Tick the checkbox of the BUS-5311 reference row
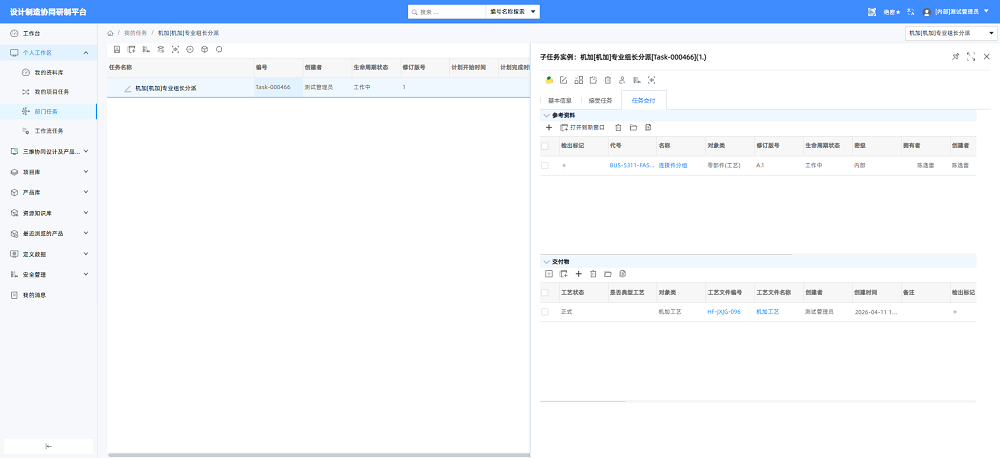This screenshot has width=1000, height=458. click(545, 165)
